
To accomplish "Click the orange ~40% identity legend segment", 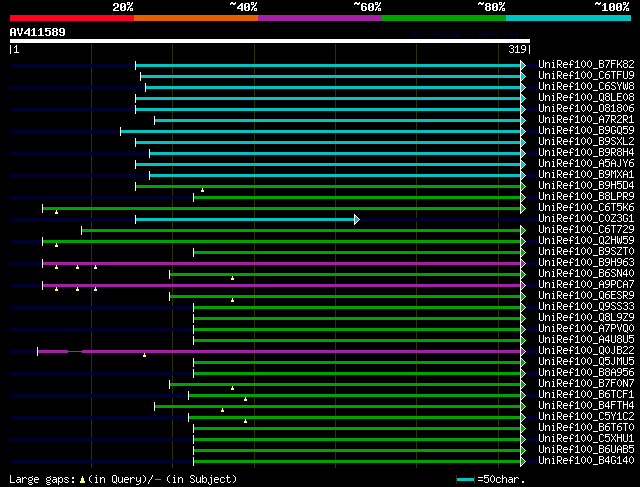I will 196,18.
